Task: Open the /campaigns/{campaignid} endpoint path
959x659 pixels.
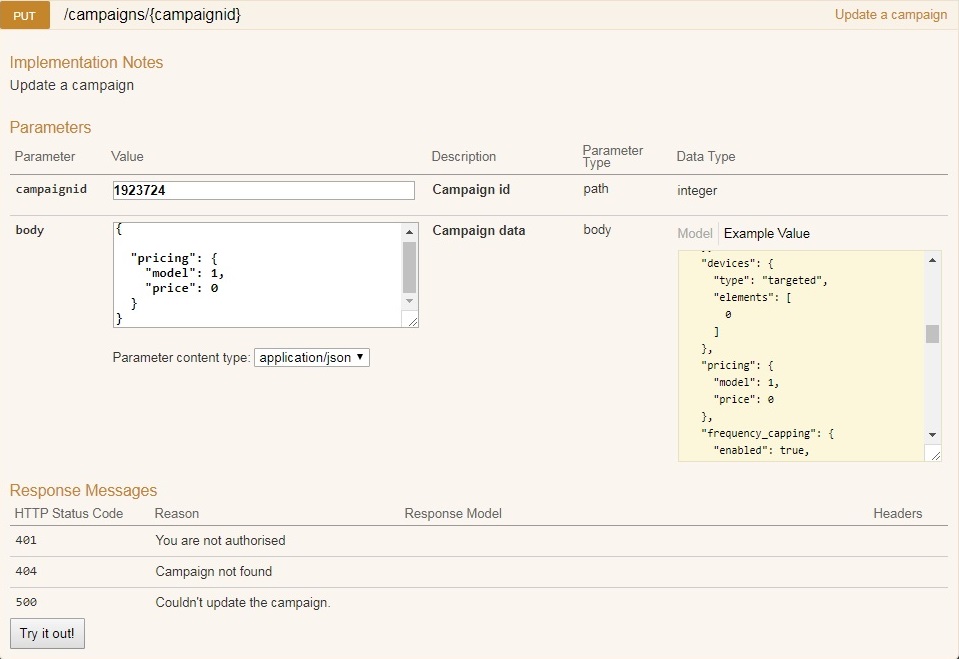Action: (x=152, y=15)
